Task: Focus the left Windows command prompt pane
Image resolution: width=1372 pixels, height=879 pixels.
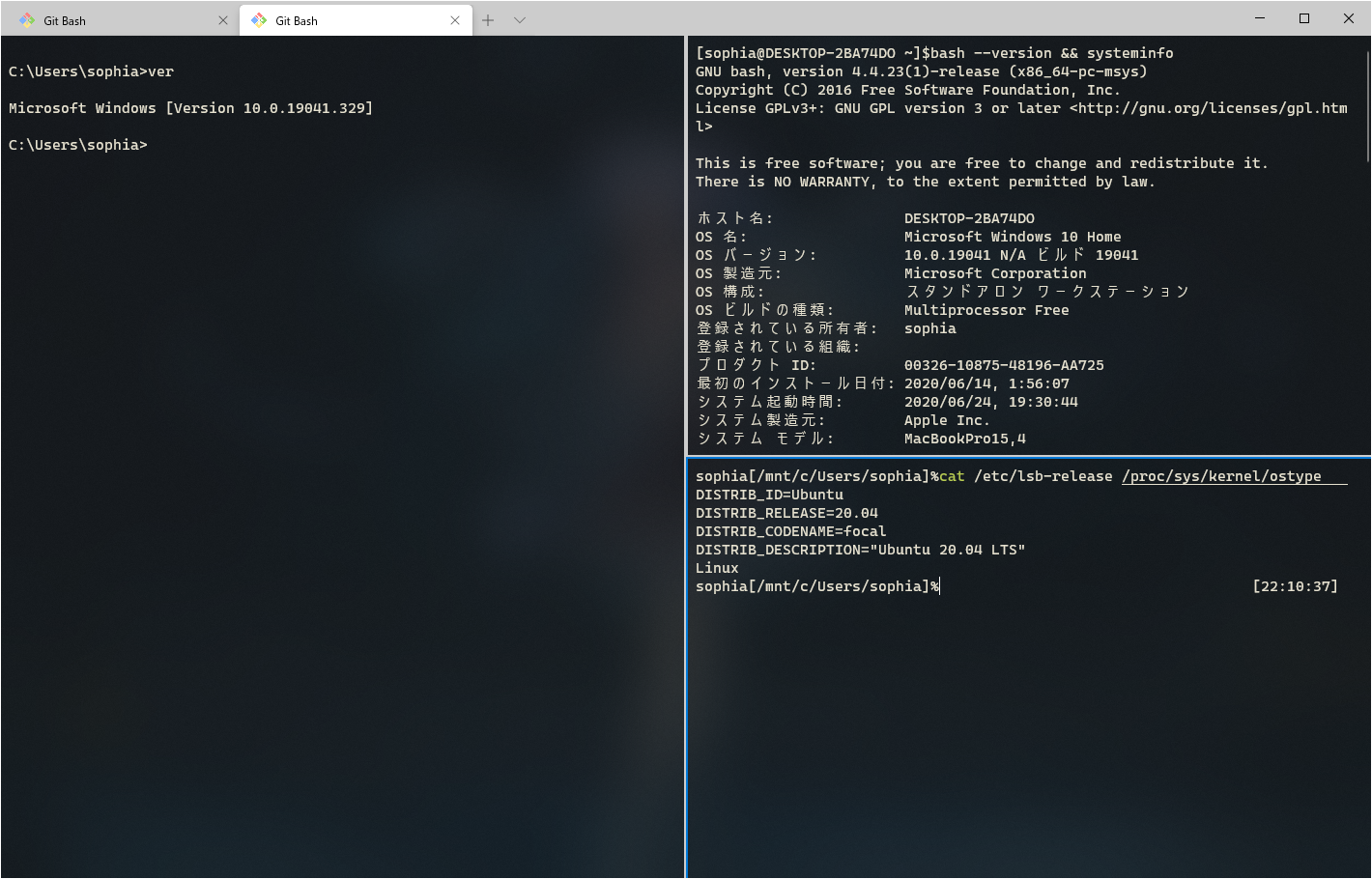Action: tap(338, 386)
